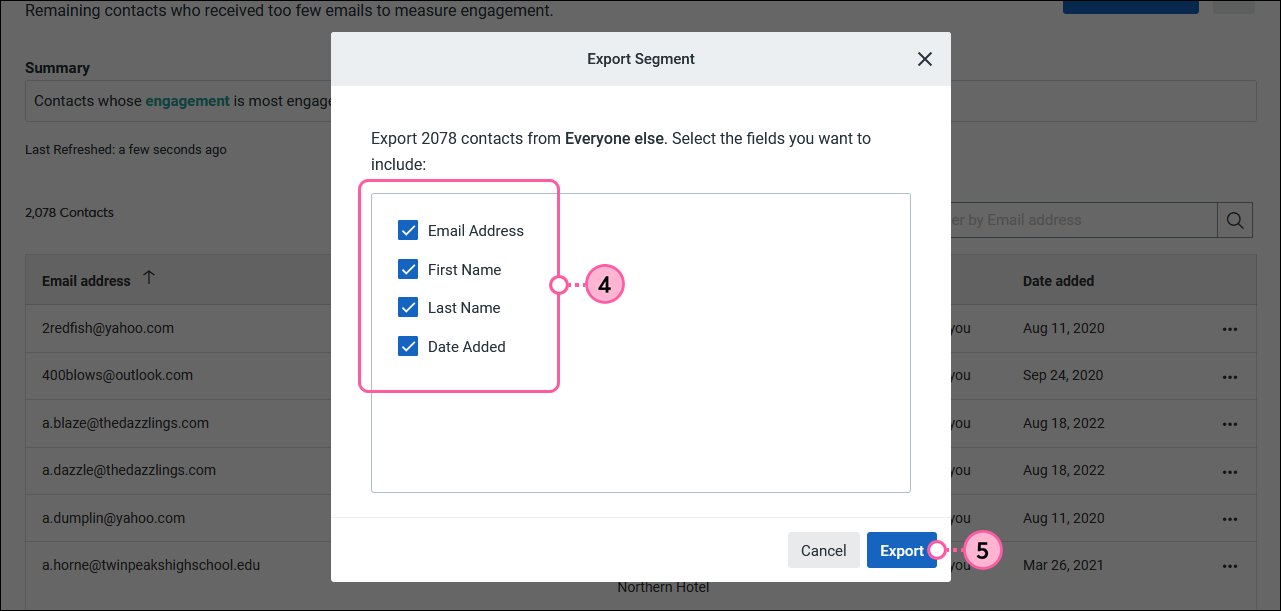This screenshot has height=611, width=1281.
Task: Open more options for a.blaze@thedazzlings.com row
Action: pyautogui.click(x=1230, y=424)
